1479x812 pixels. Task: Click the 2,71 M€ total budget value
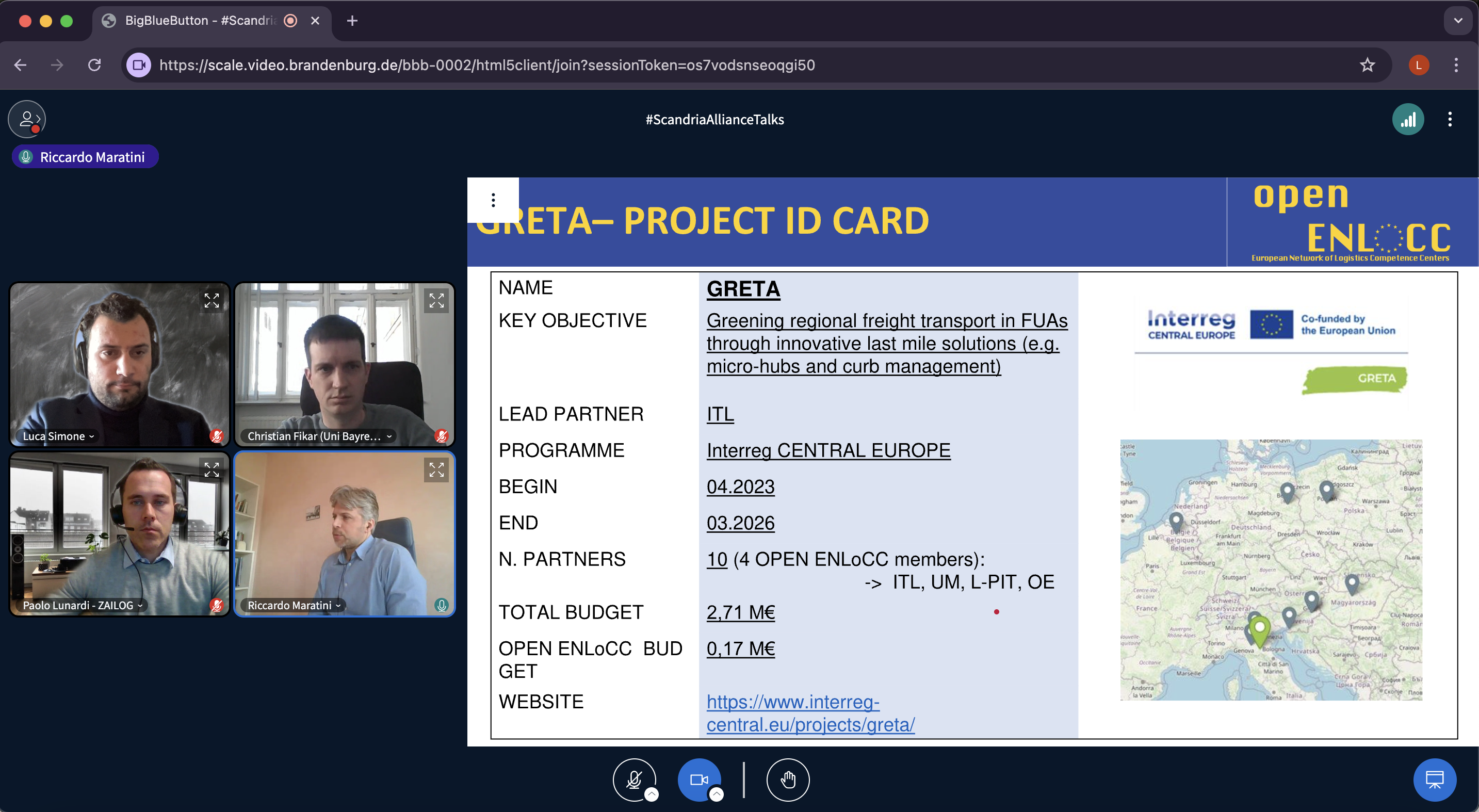point(741,612)
